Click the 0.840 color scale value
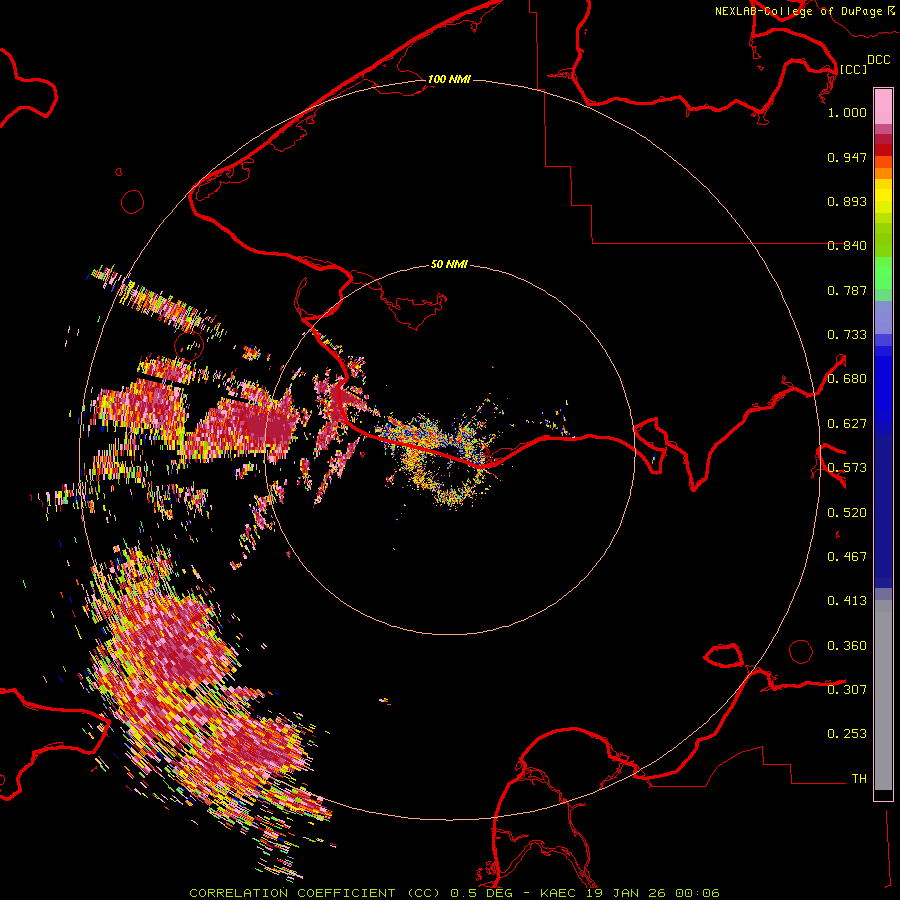Image resolution: width=900 pixels, height=900 pixels. [x=847, y=246]
